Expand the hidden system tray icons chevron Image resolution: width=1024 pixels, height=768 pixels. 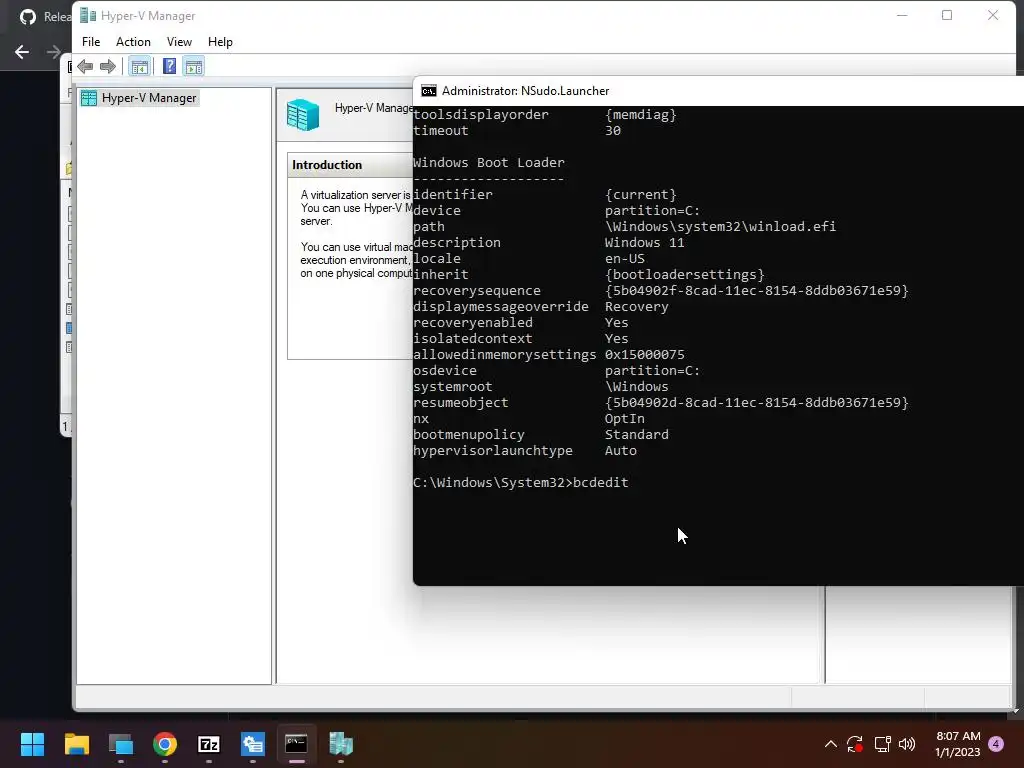(831, 744)
